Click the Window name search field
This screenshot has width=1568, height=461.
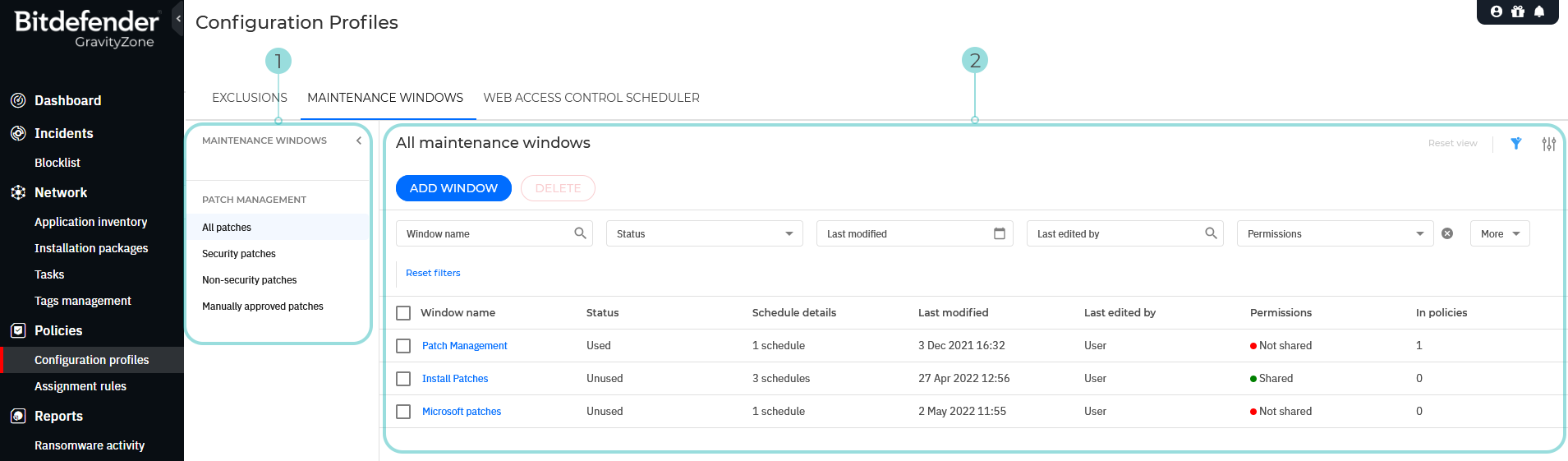tap(494, 233)
